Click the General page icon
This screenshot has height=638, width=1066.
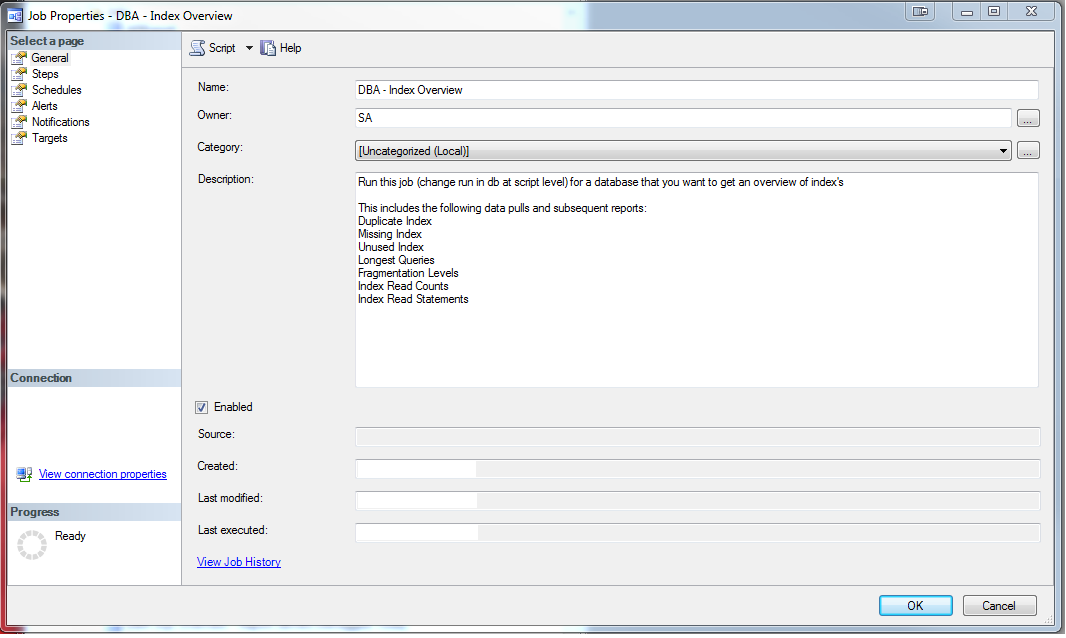18,58
